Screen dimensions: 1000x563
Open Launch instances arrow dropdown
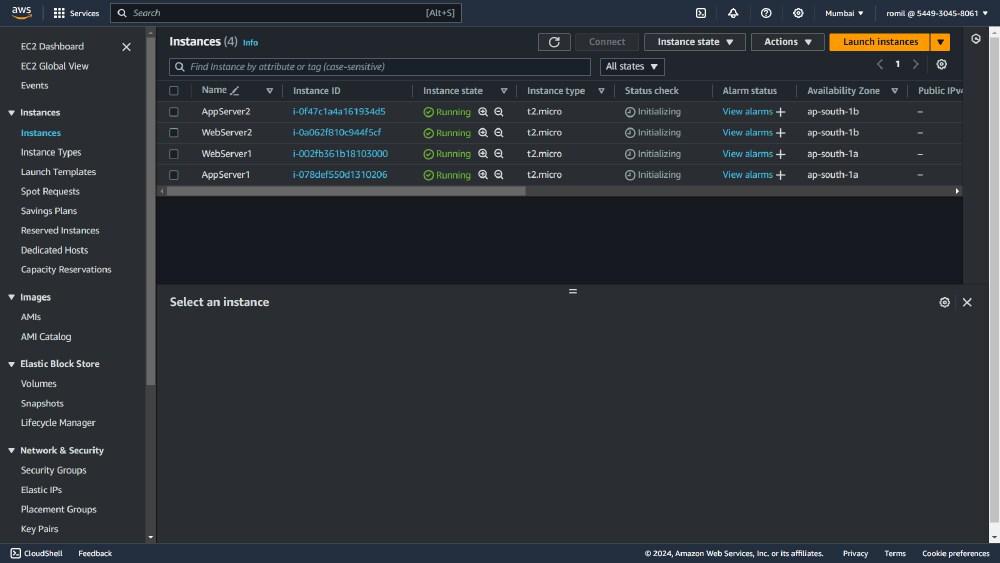click(x=940, y=42)
